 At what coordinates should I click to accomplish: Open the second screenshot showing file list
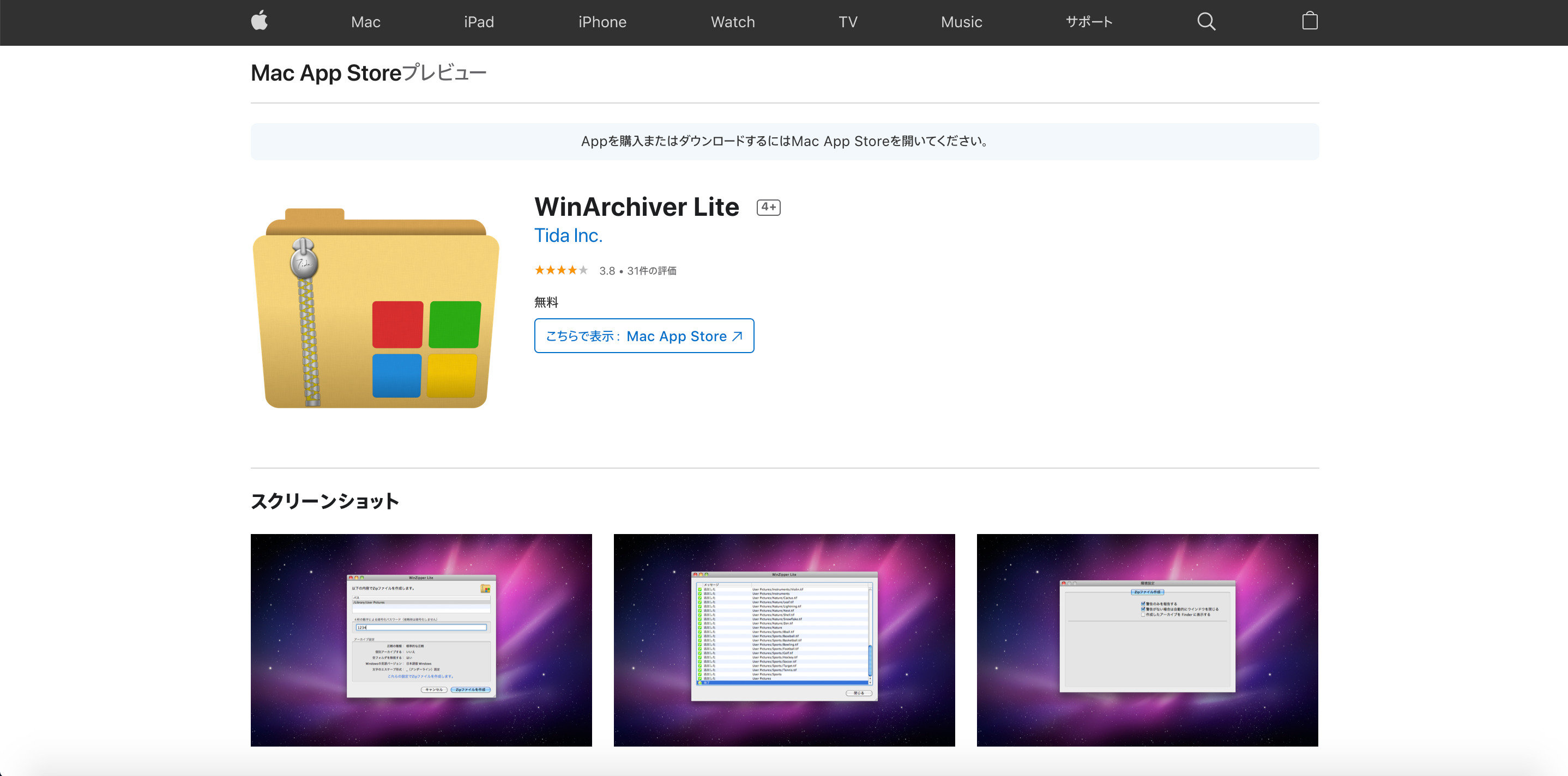click(784, 640)
